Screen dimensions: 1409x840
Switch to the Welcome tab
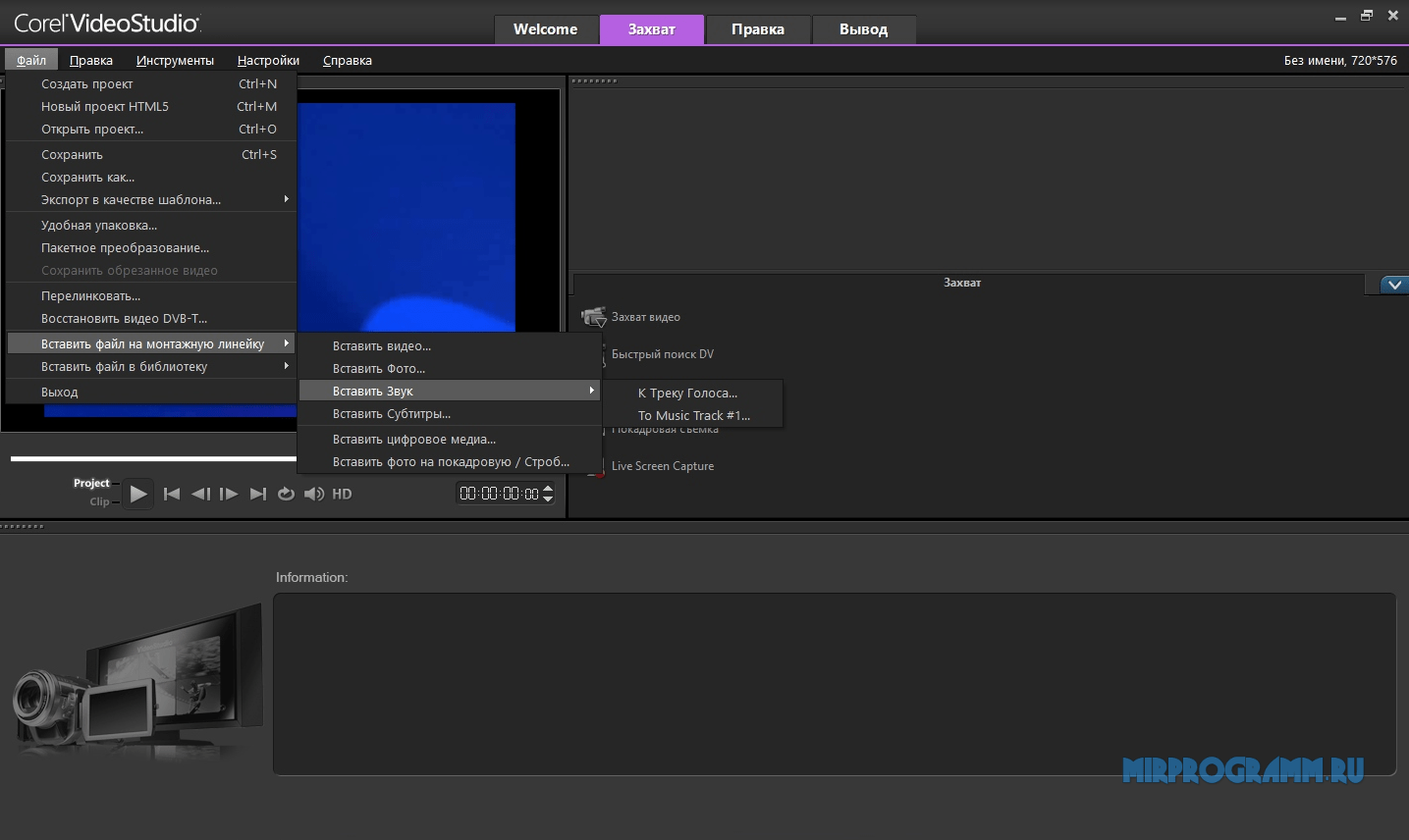point(545,29)
